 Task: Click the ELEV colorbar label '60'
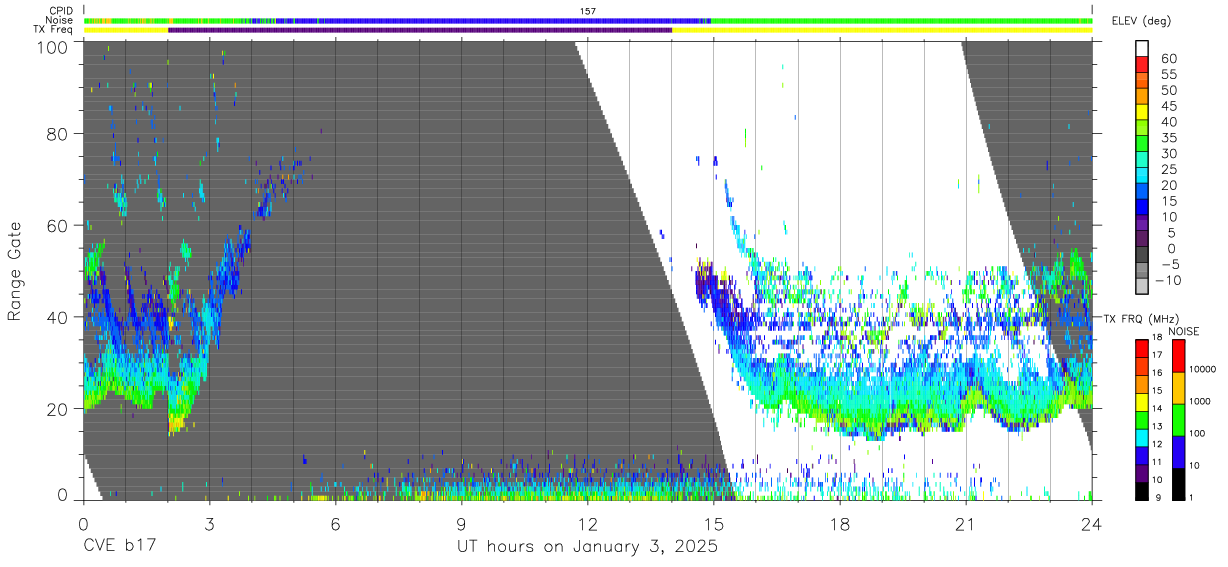pos(1167,58)
